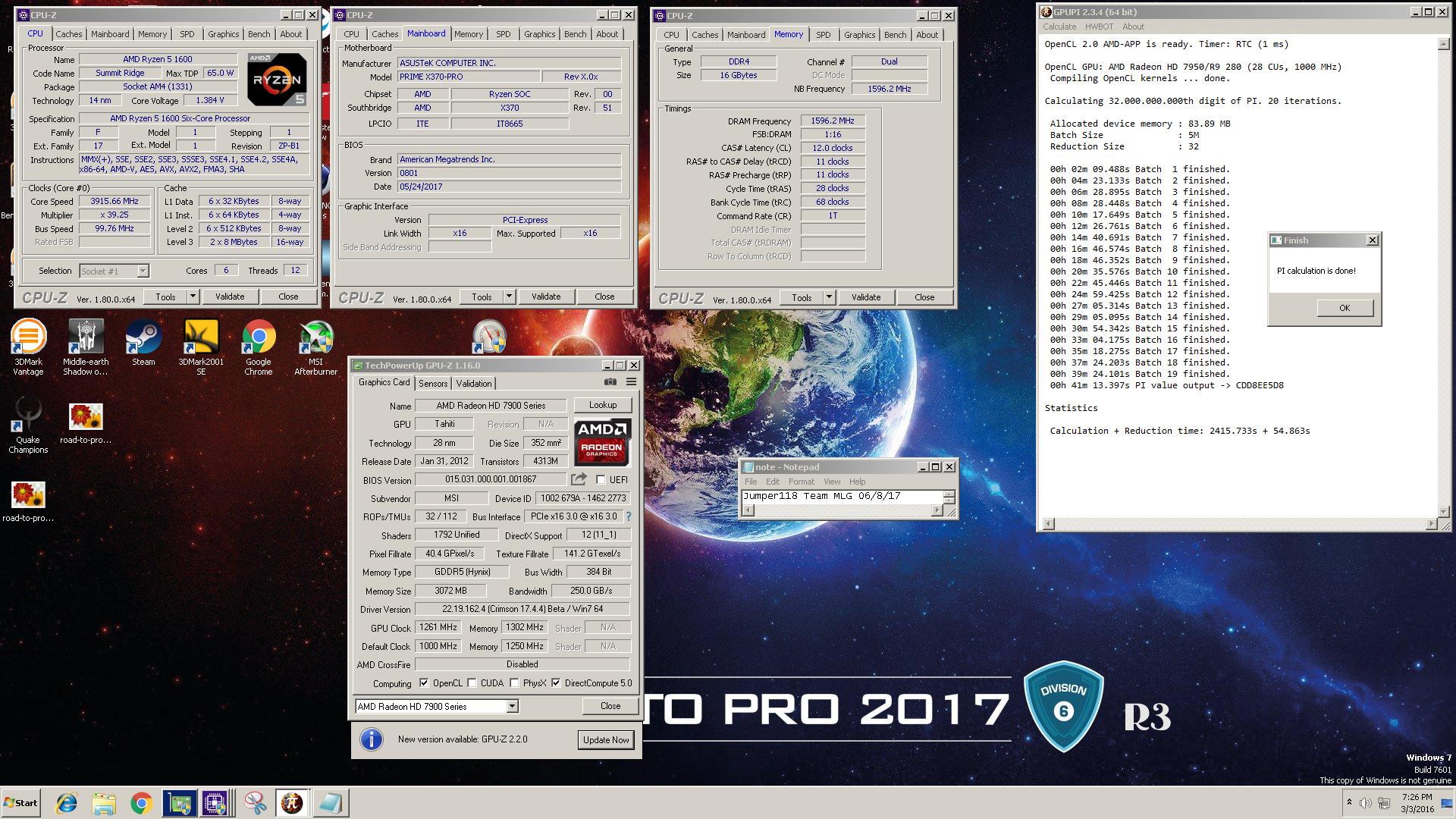Open the 3DMark Vantage desktop shortcut

pos(28,347)
